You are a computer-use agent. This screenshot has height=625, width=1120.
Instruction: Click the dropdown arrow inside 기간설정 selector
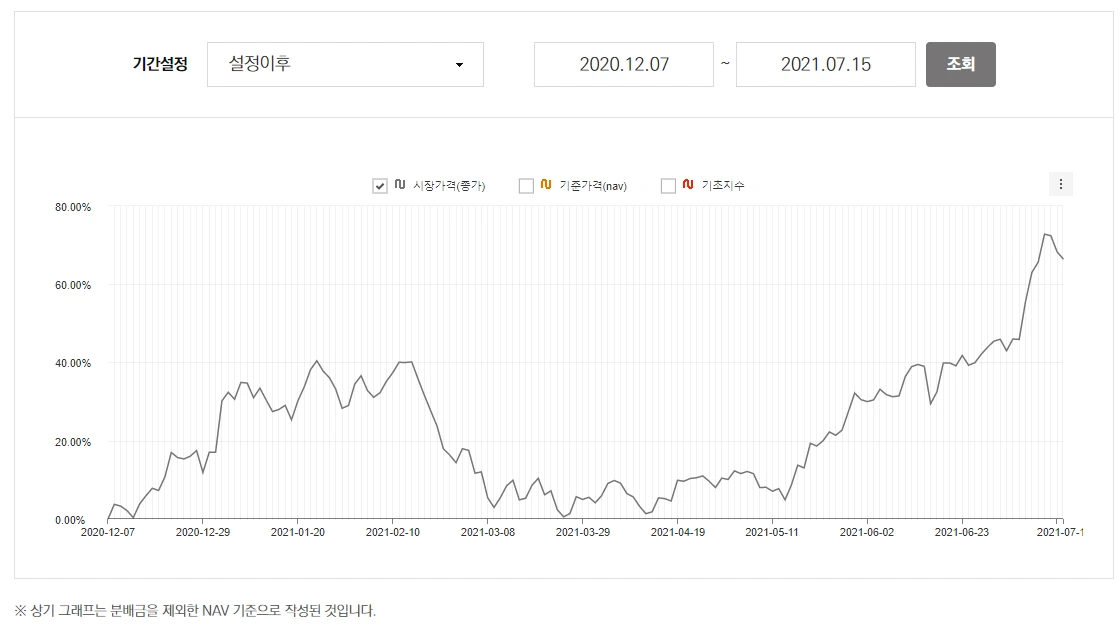(460, 64)
